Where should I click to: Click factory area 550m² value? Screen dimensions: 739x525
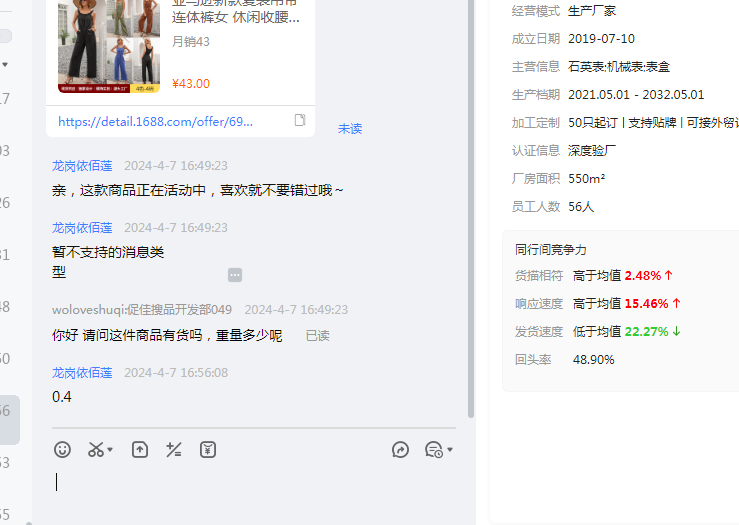pos(586,179)
